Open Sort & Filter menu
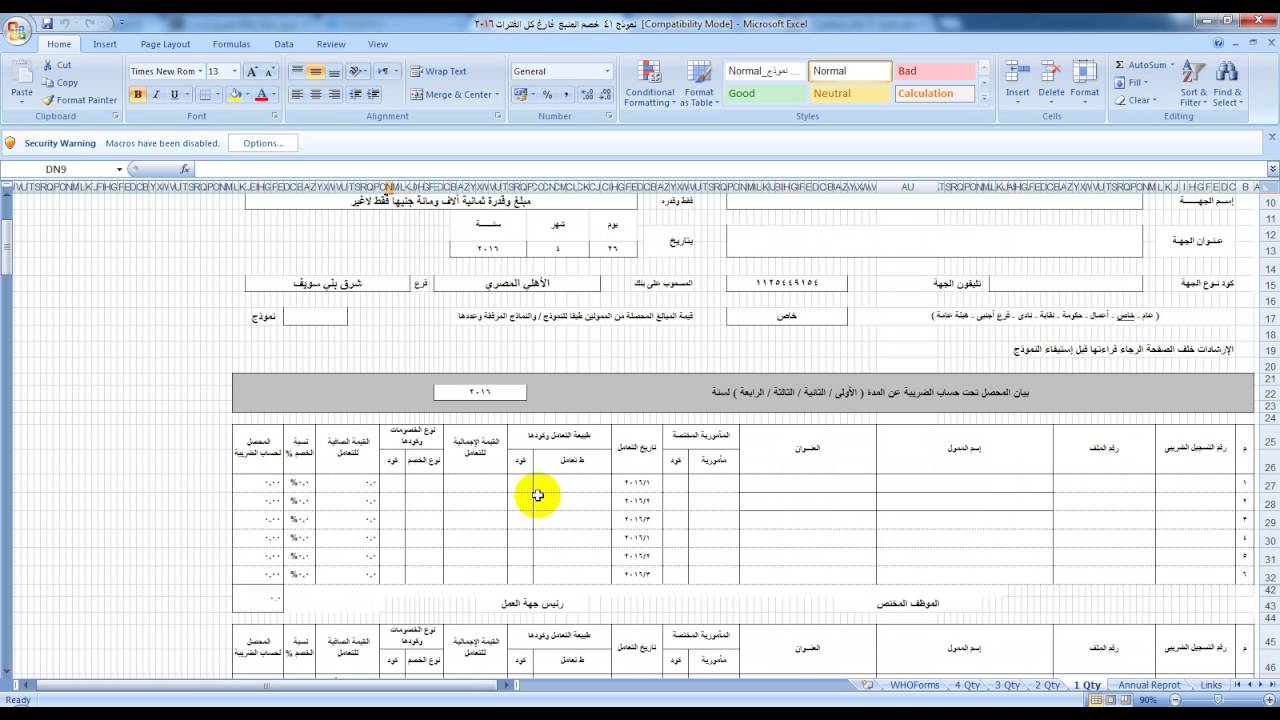This screenshot has width=1280, height=720. pos(1193,84)
